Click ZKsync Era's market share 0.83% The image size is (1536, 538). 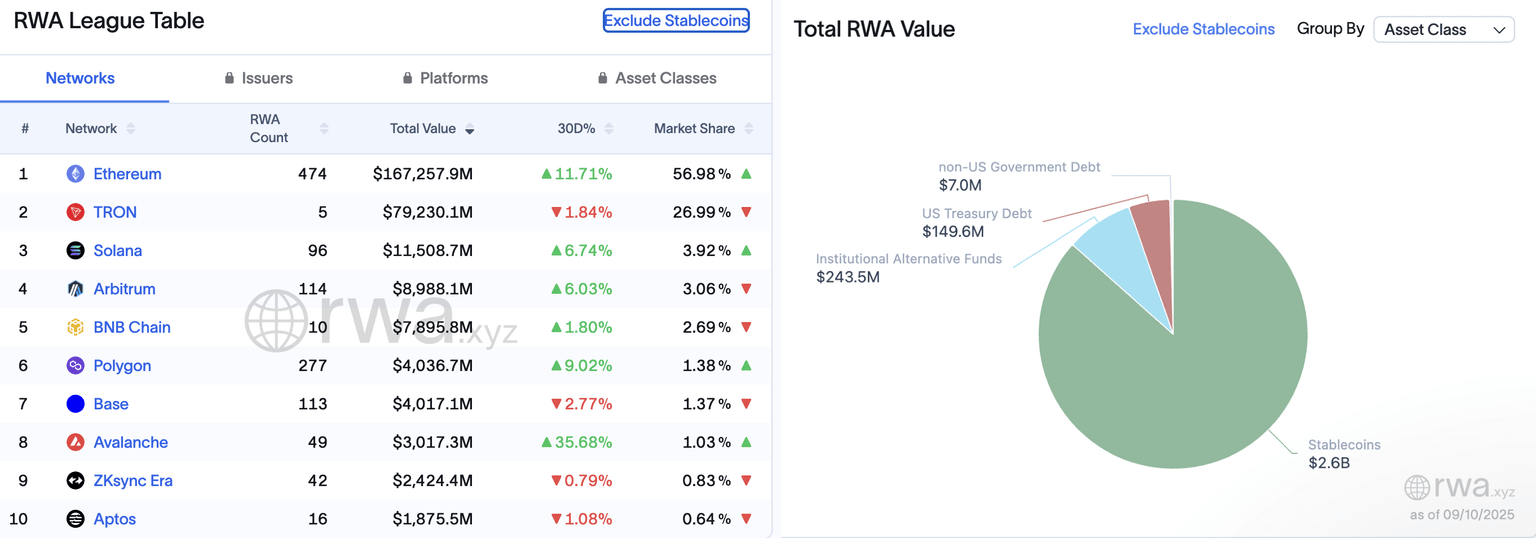[x=707, y=481]
